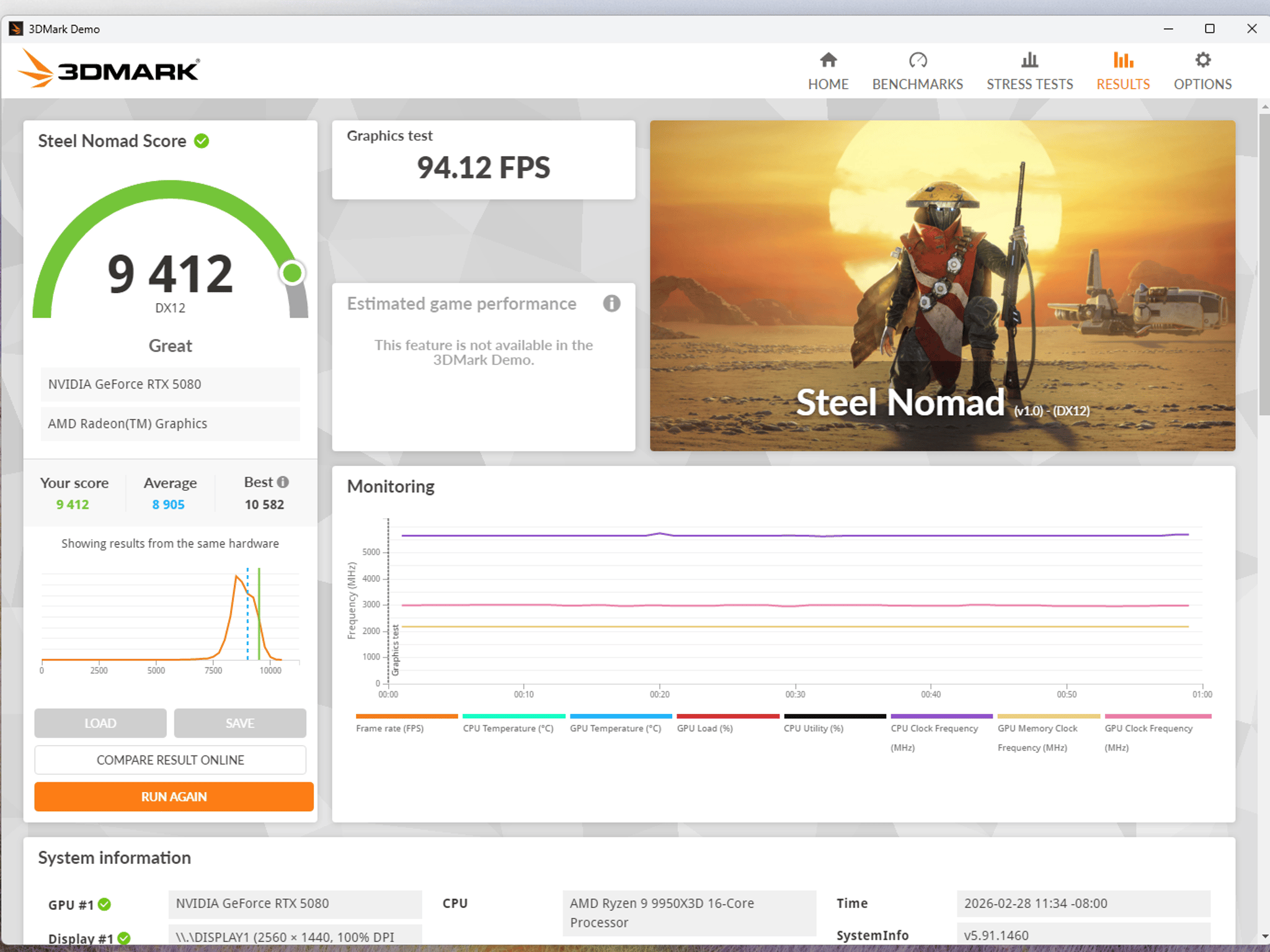Image resolution: width=1270 pixels, height=952 pixels.
Task: Click green validation check beside GPU #1
Action: tap(104, 904)
